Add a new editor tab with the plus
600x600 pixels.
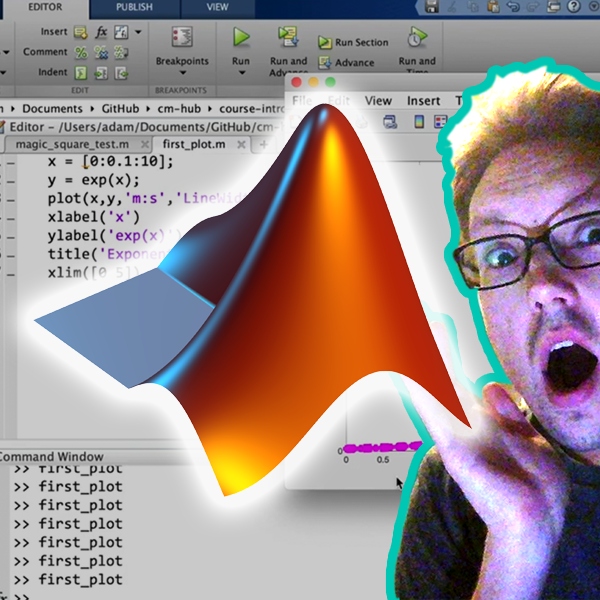(264, 144)
